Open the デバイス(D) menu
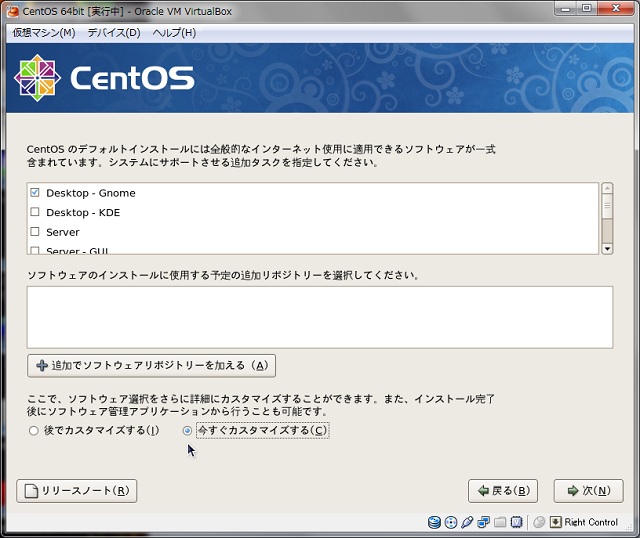This screenshot has height=538, width=640. (x=114, y=33)
